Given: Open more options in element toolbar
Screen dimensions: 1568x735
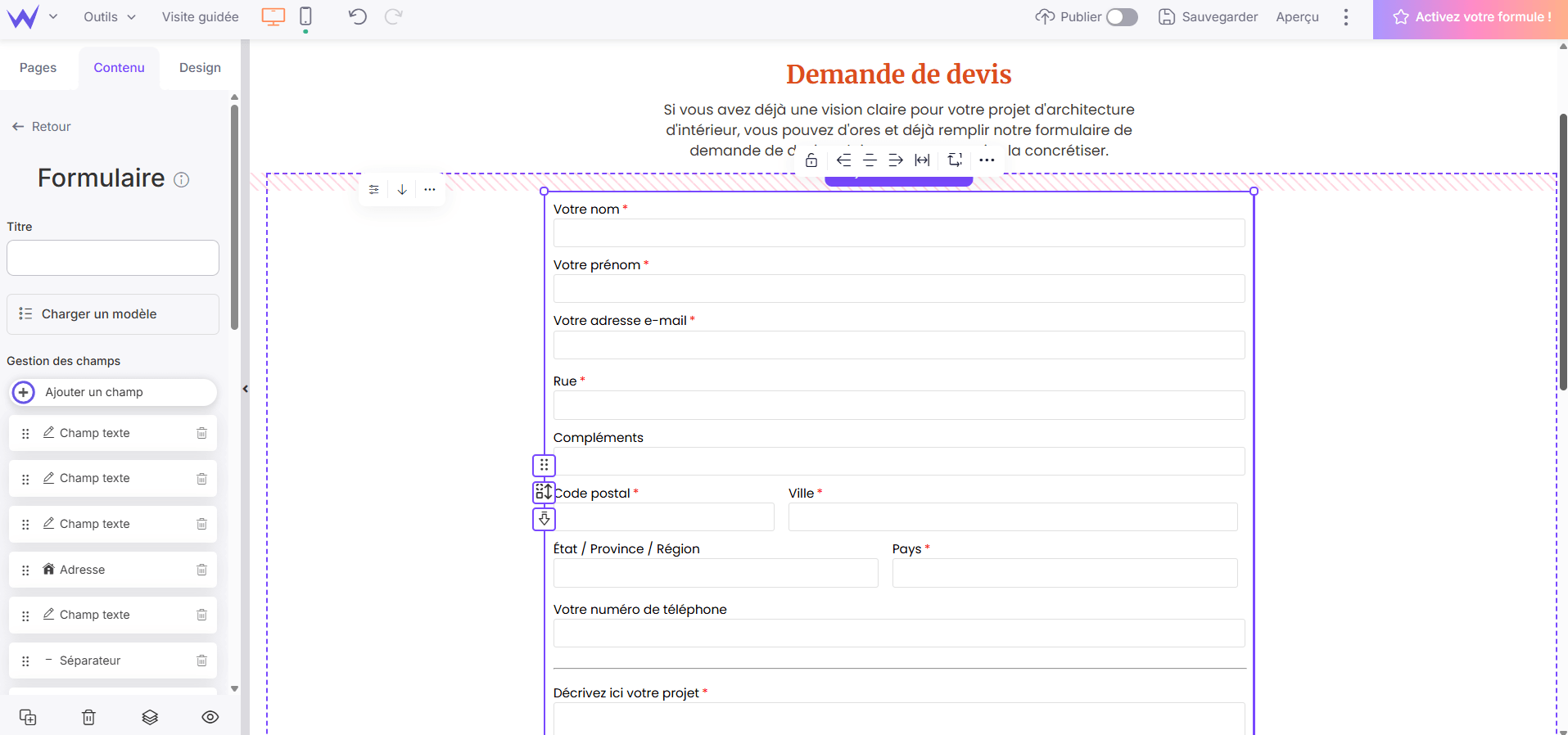Looking at the screenshot, I should coord(987,160).
